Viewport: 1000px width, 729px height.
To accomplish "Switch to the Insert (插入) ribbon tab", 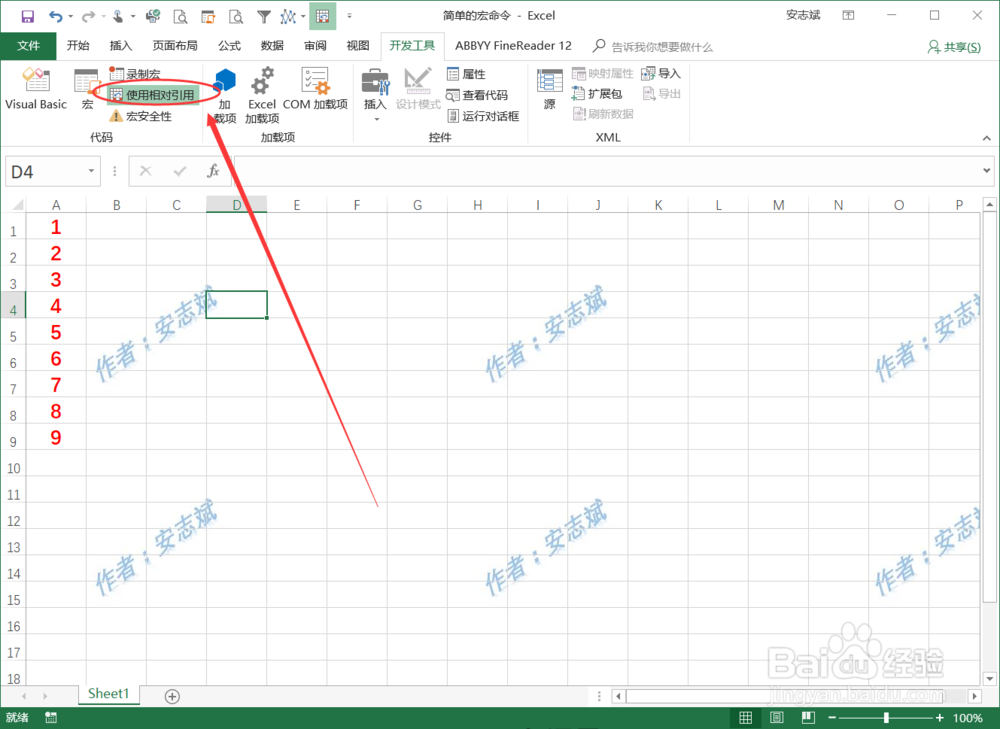I will click(x=121, y=46).
